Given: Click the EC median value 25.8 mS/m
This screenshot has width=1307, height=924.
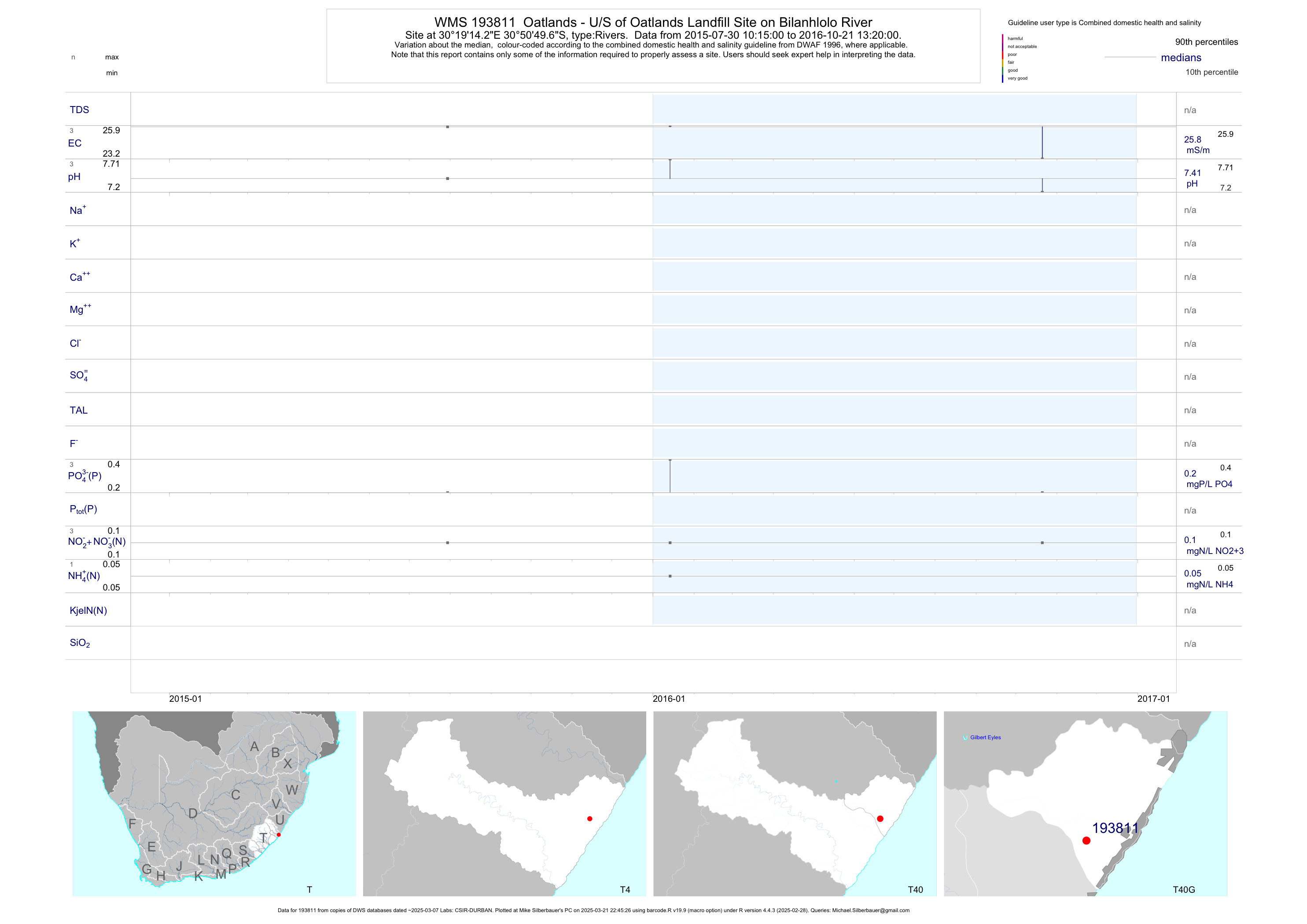Looking at the screenshot, I should click(1193, 140).
